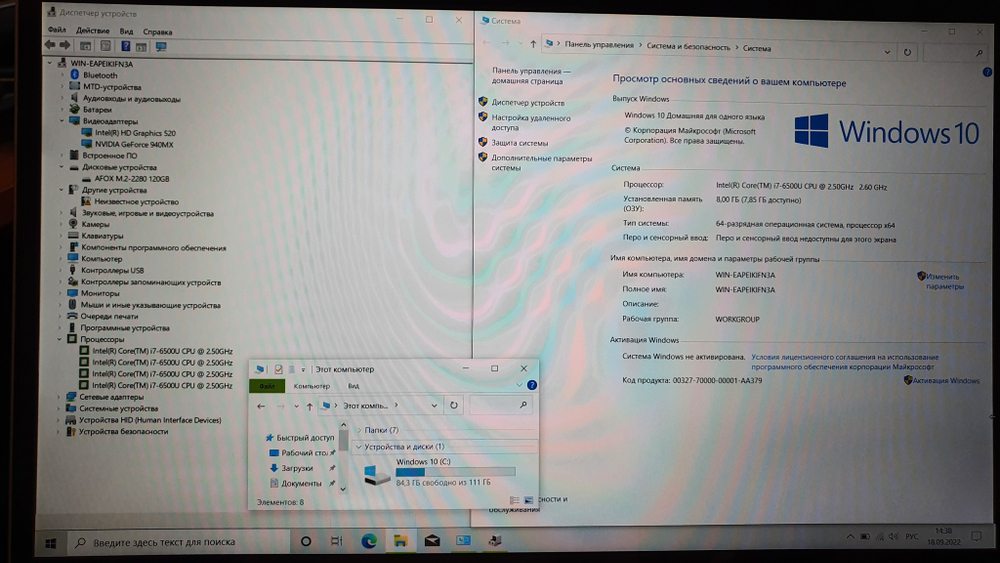This screenshot has width=1000, height=563.
Task: Click the Forward arrow in Device Manager toolbar
Action: click(64, 45)
